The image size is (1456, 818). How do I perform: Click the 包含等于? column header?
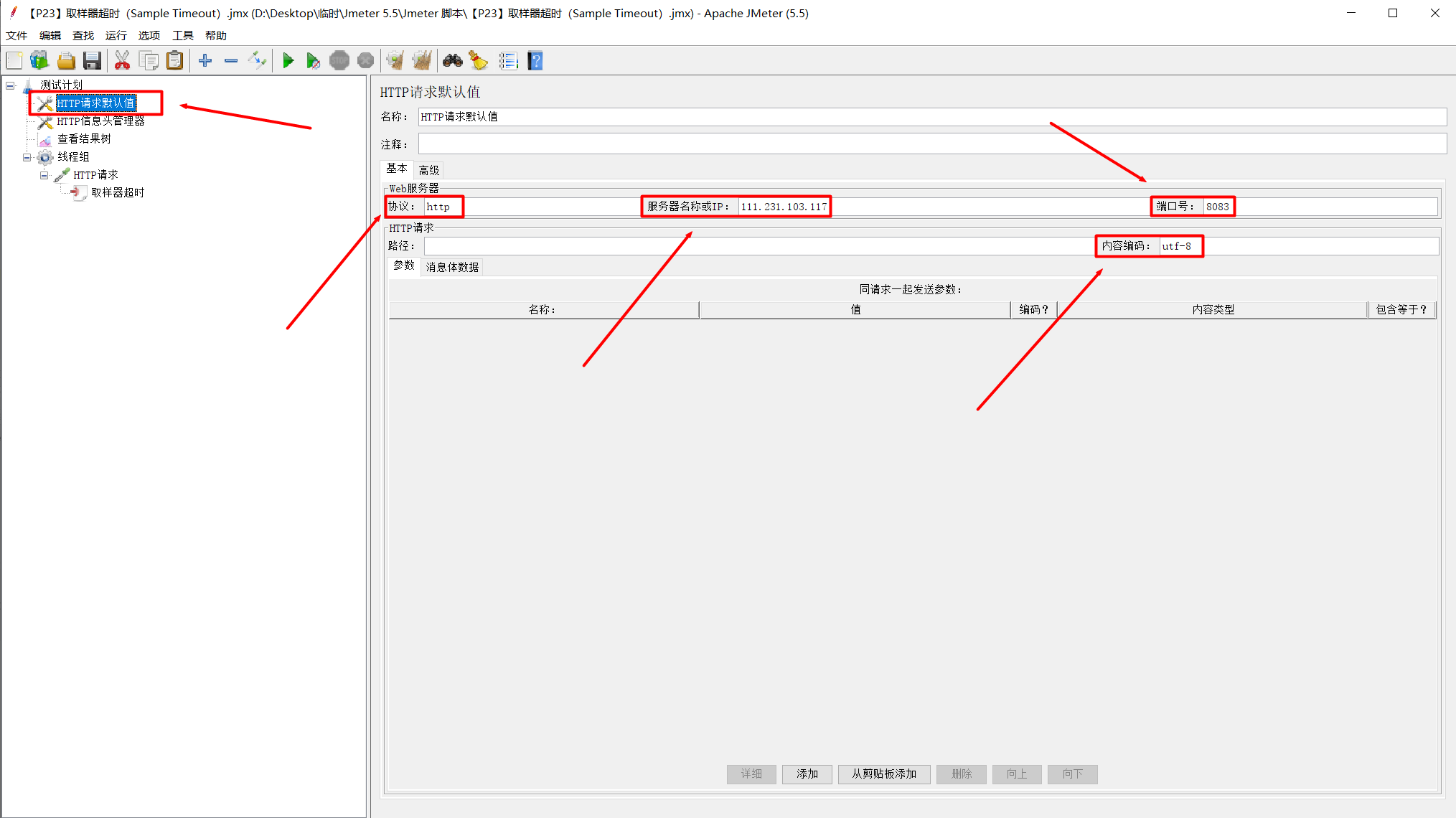pyautogui.click(x=1402, y=310)
